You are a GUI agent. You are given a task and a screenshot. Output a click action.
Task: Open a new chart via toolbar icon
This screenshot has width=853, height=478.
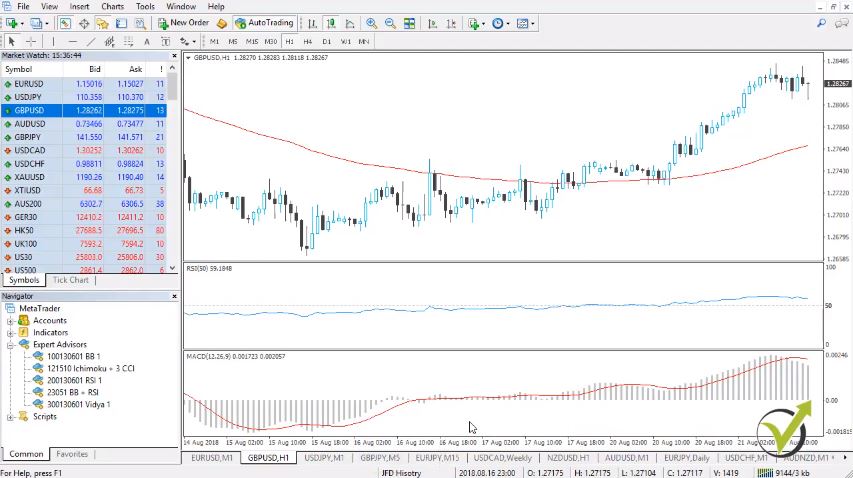click(11, 23)
